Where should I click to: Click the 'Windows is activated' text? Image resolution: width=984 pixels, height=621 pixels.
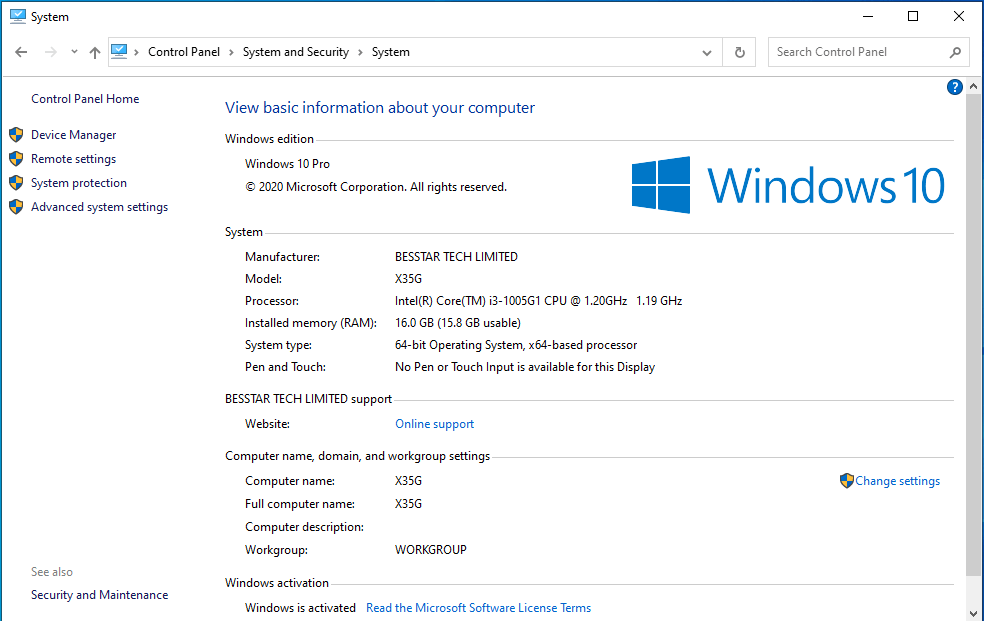pos(300,608)
